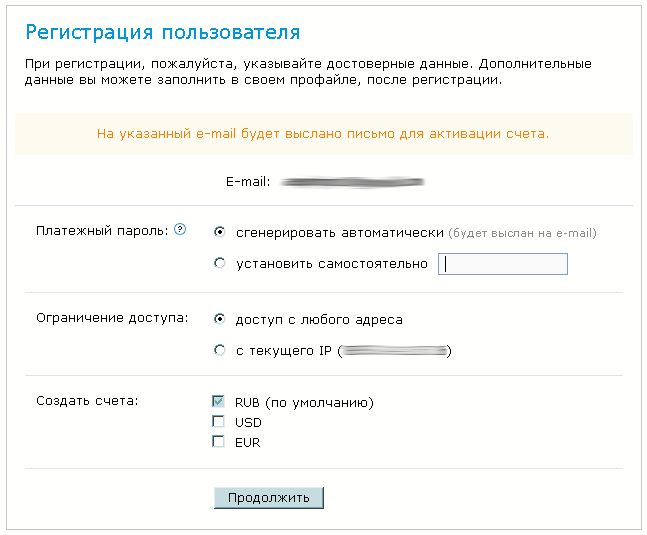Click the introductory registration paragraph text
647x535 pixels.
308,72
